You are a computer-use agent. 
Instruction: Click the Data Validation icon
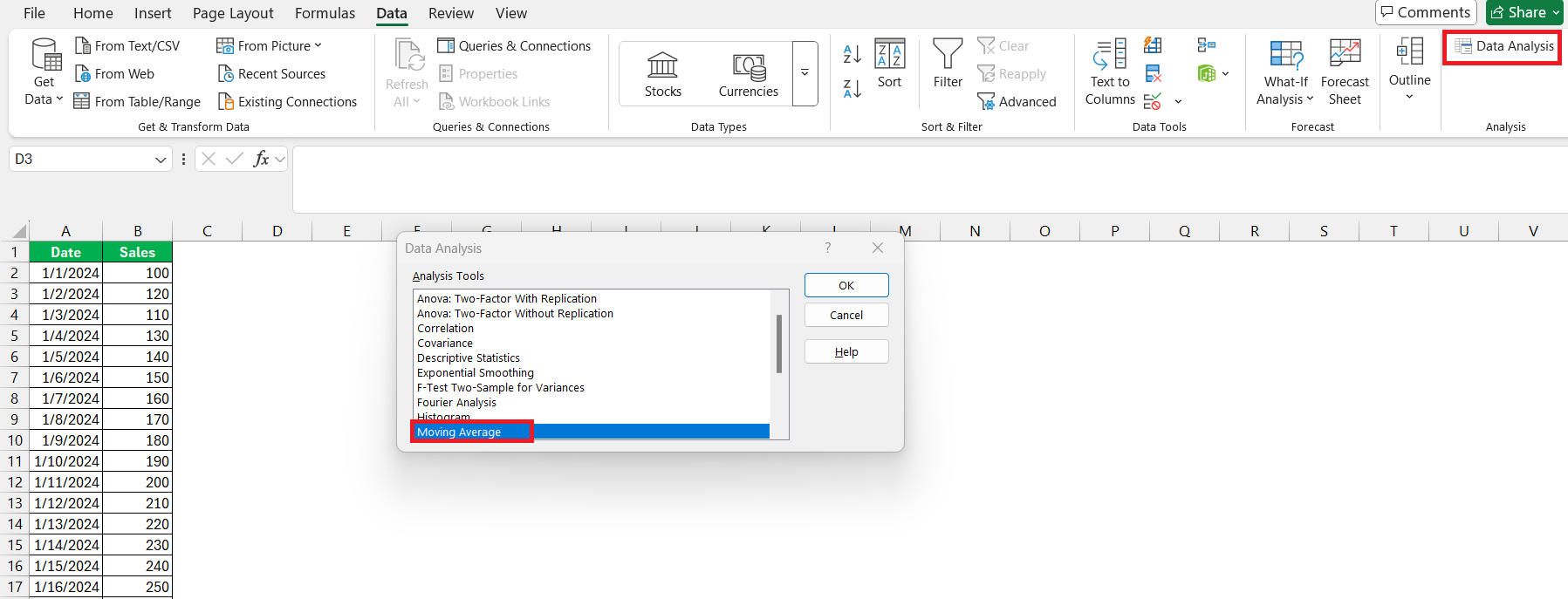(1152, 101)
